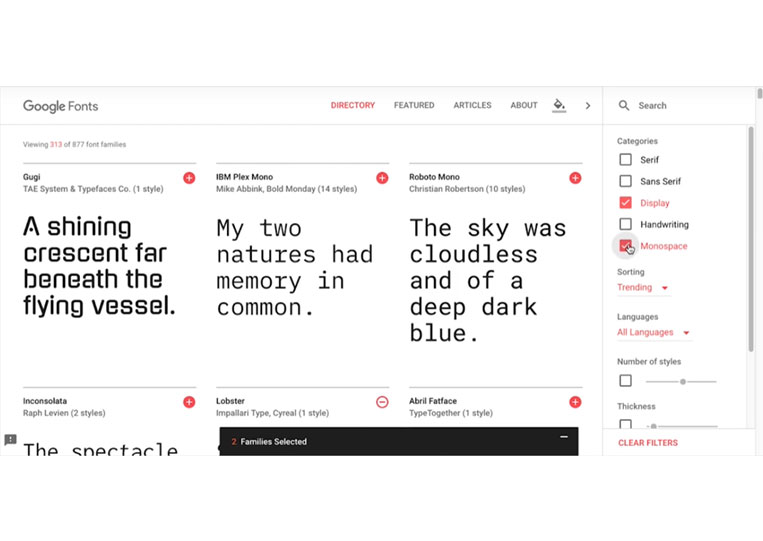Open the Gugi font name link

point(32,177)
